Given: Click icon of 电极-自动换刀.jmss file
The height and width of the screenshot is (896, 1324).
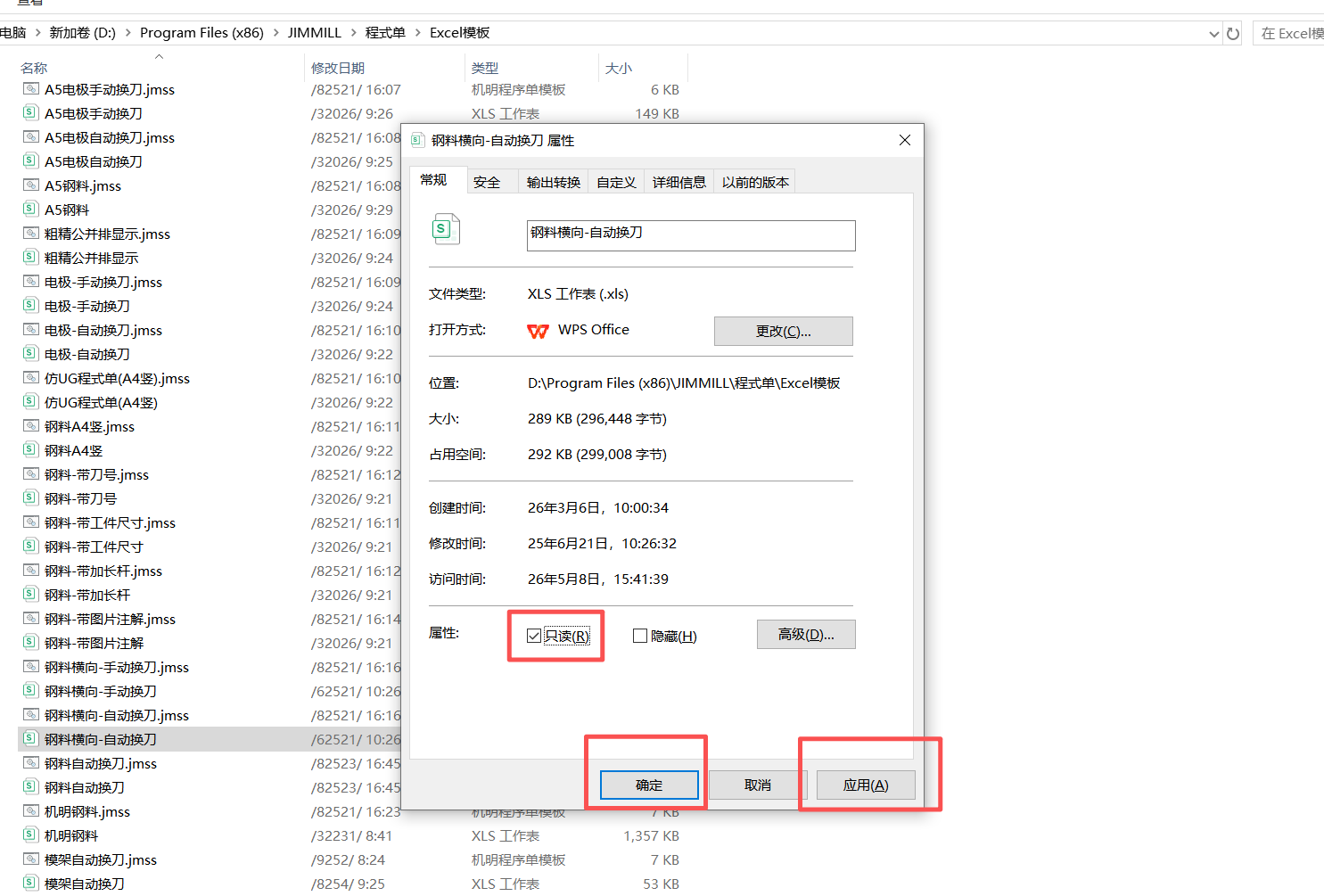Looking at the screenshot, I should 31,330.
